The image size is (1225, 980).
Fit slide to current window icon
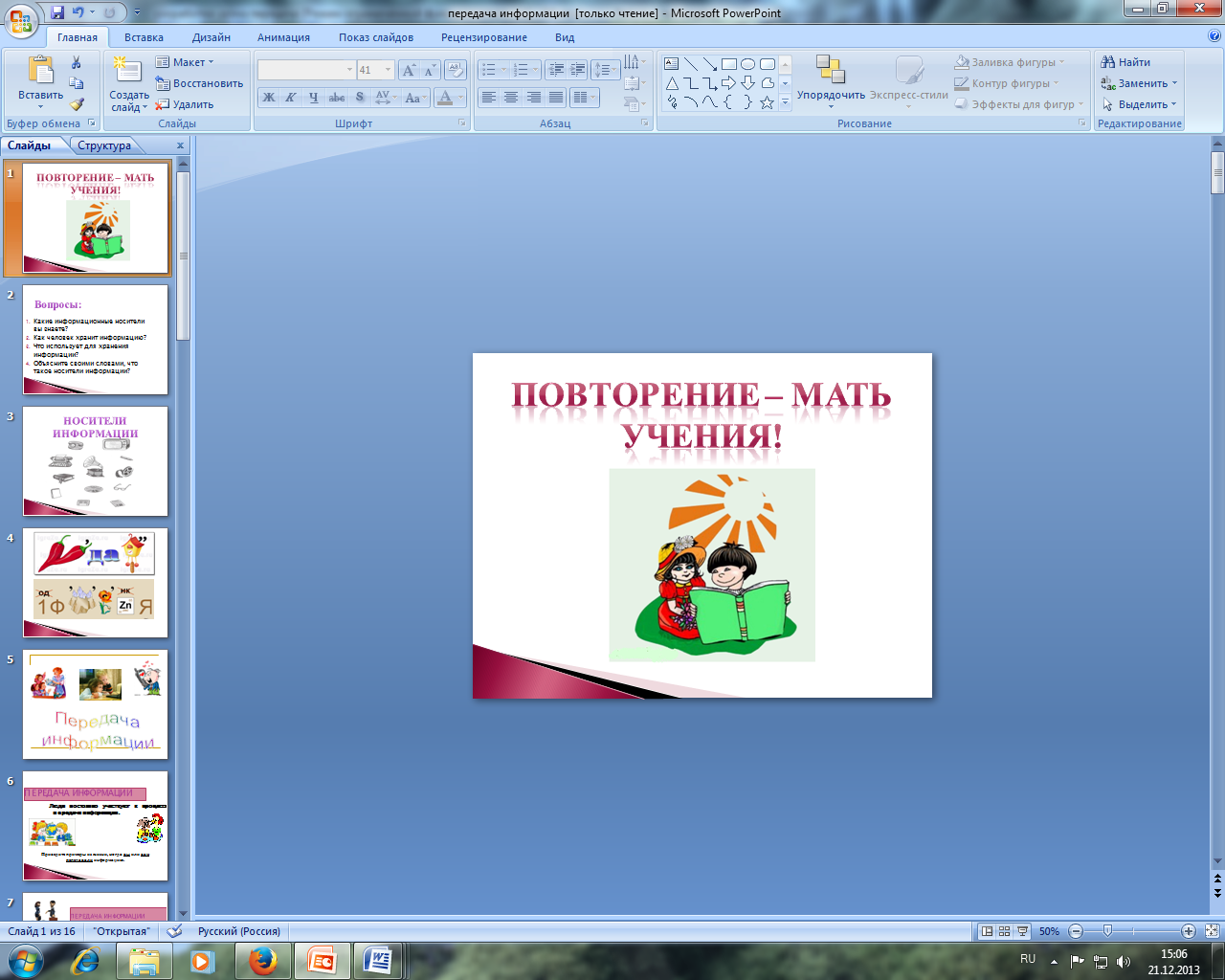tap(1212, 931)
